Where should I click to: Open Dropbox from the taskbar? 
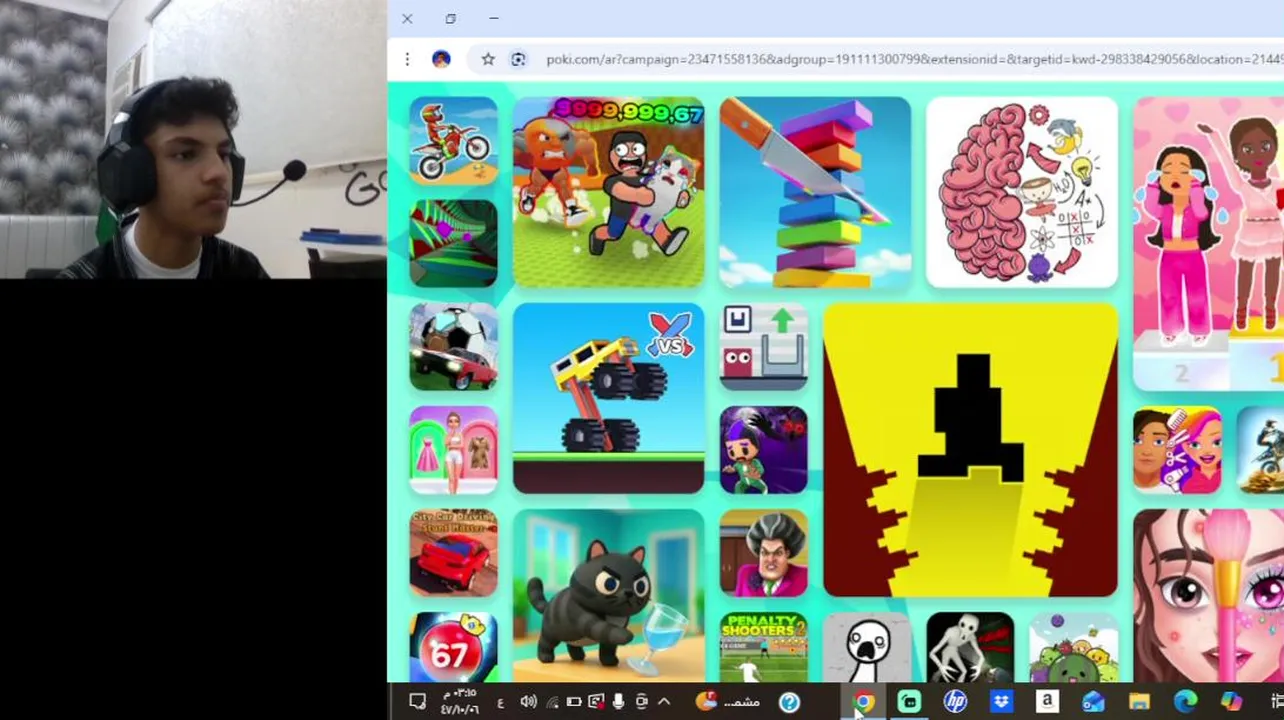pos(1001,702)
